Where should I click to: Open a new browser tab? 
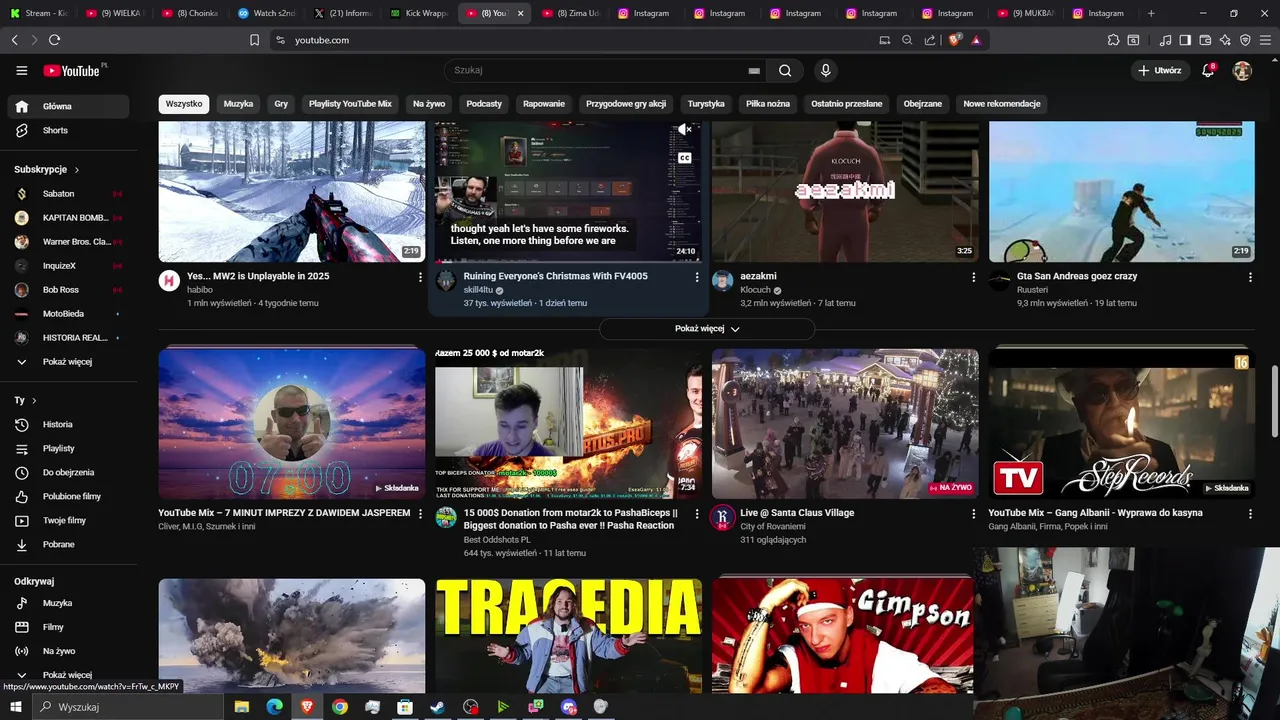pos(1151,13)
